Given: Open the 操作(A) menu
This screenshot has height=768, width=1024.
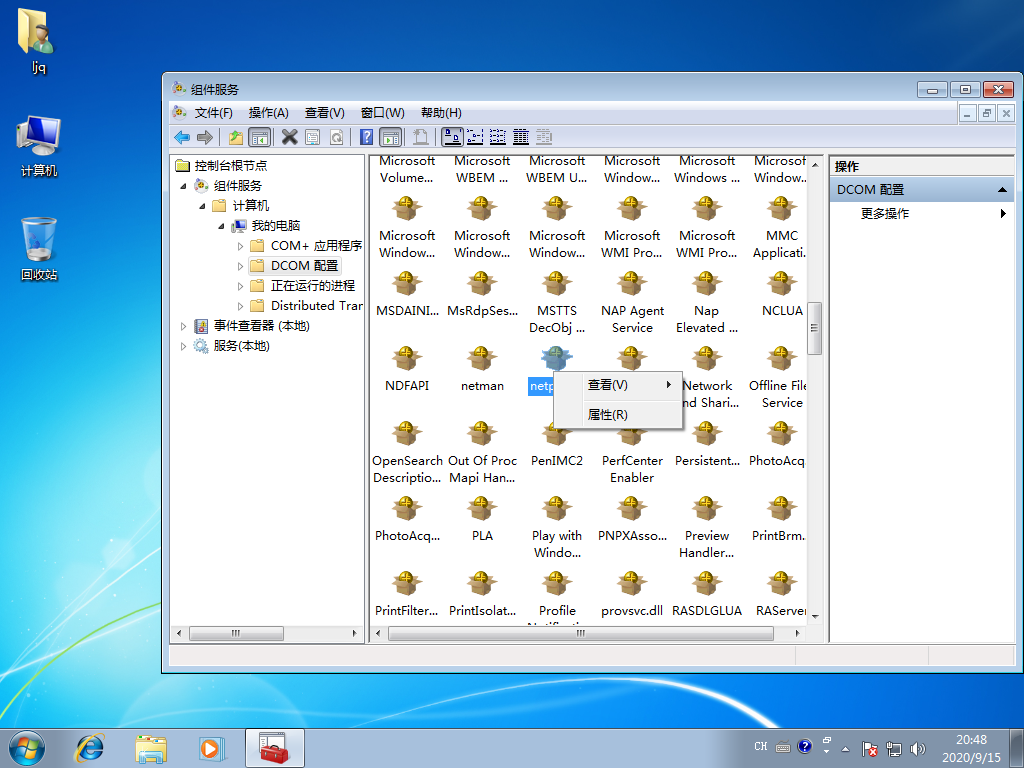Looking at the screenshot, I should [268, 113].
